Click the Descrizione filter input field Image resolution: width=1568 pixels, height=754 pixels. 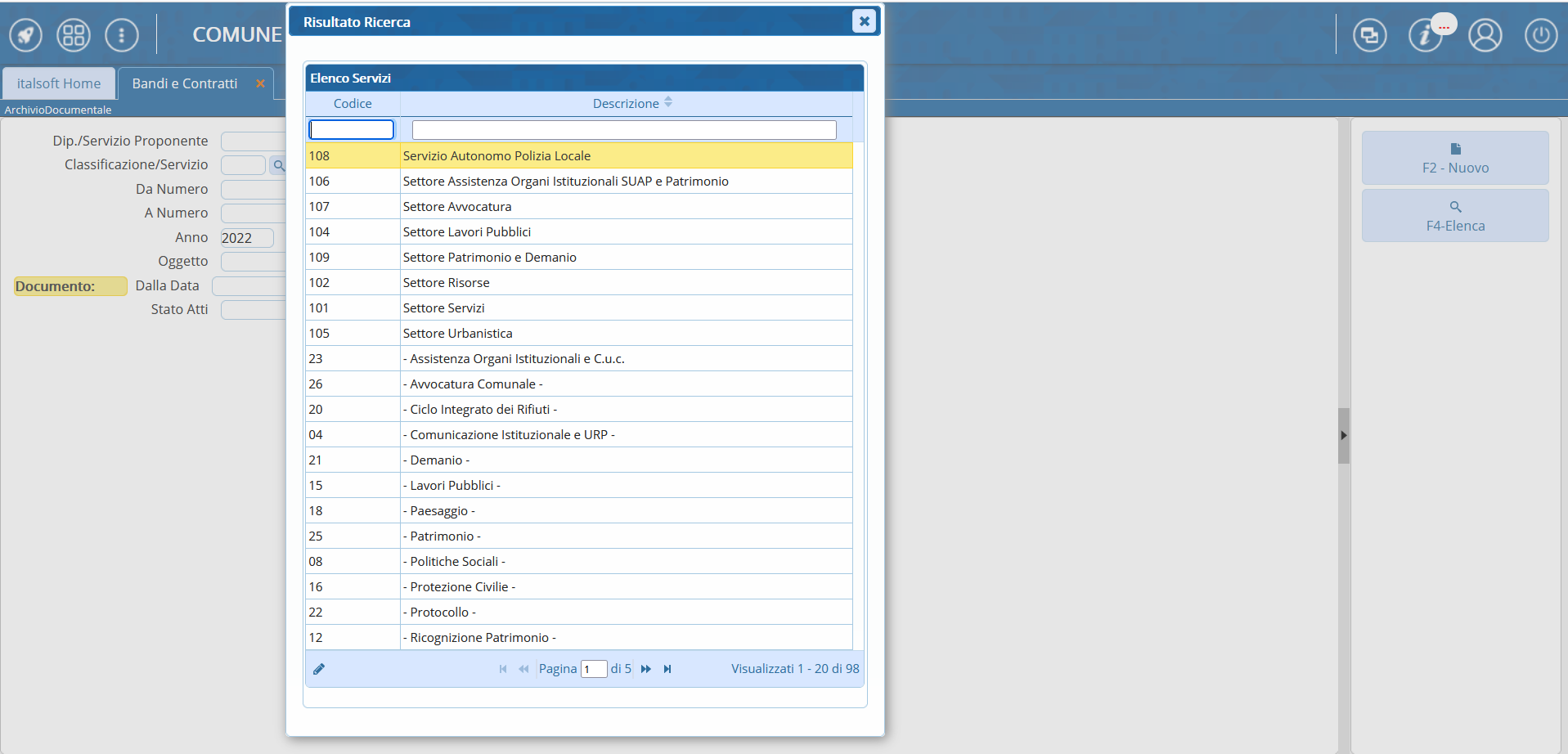(x=623, y=130)
